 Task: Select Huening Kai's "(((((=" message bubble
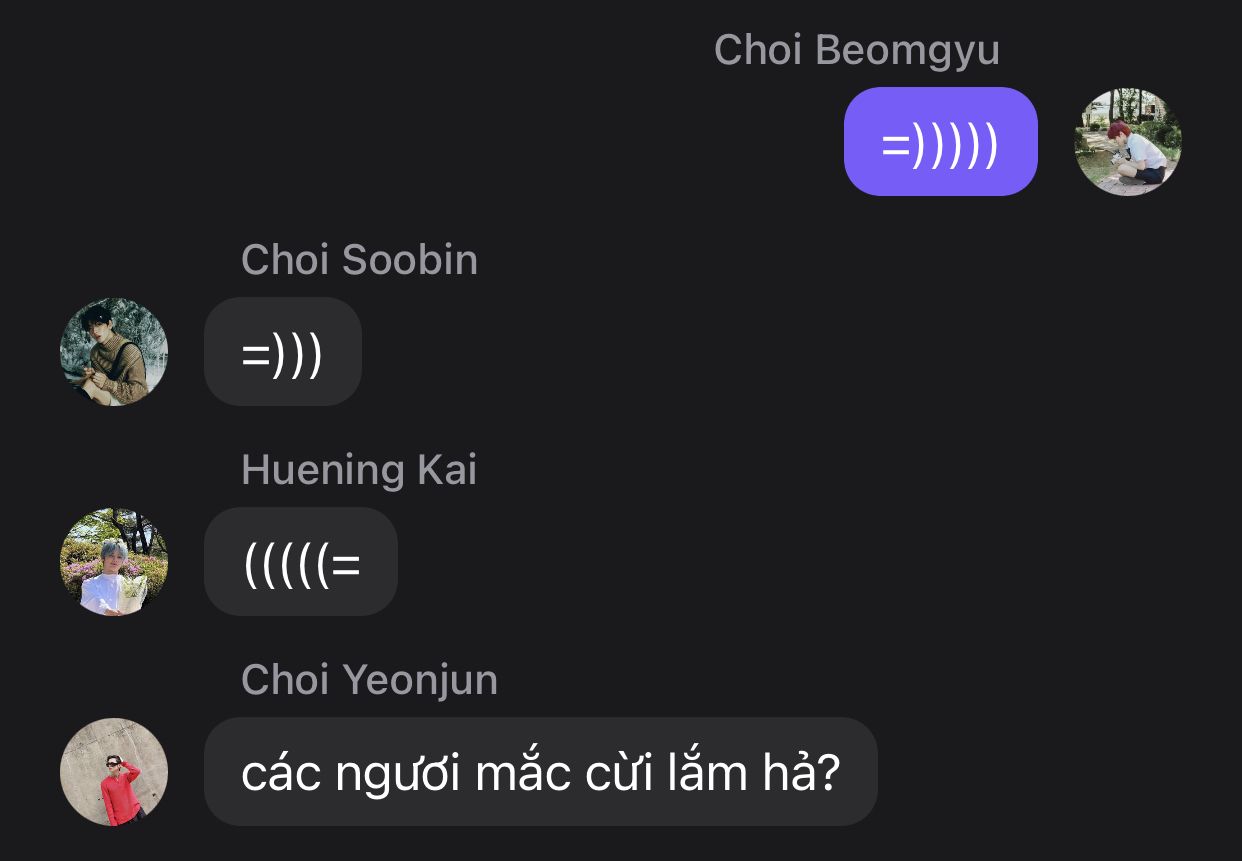tap(301, 562)
